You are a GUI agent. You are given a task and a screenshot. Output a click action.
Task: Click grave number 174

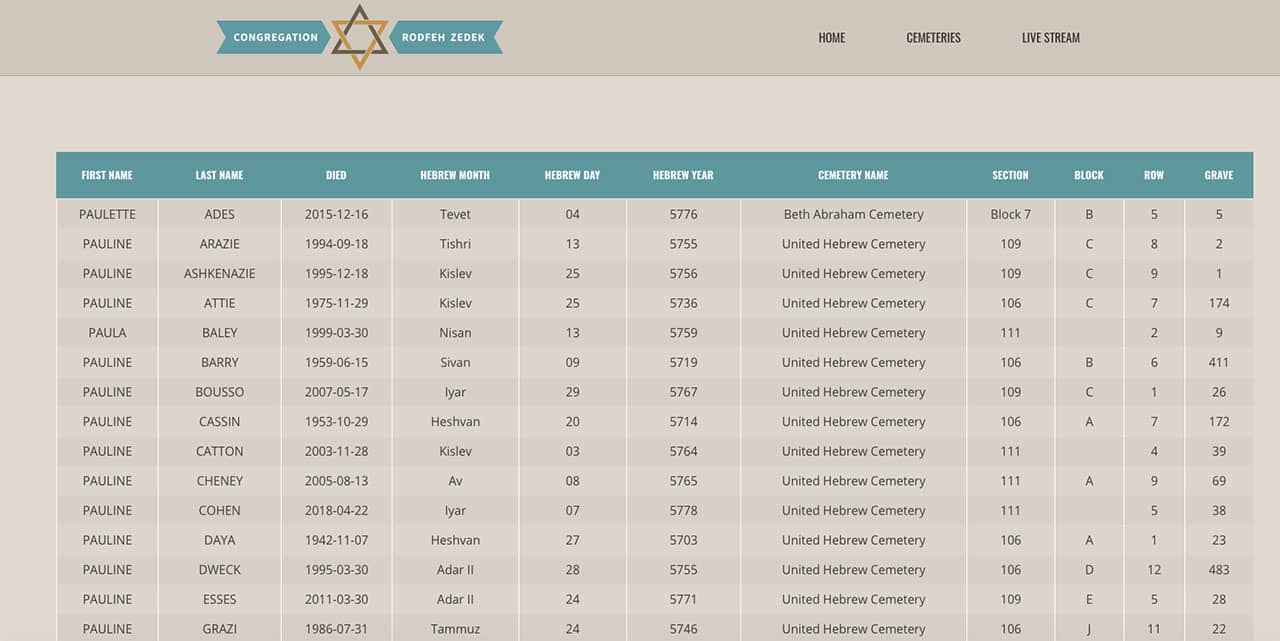point(1218,303)
